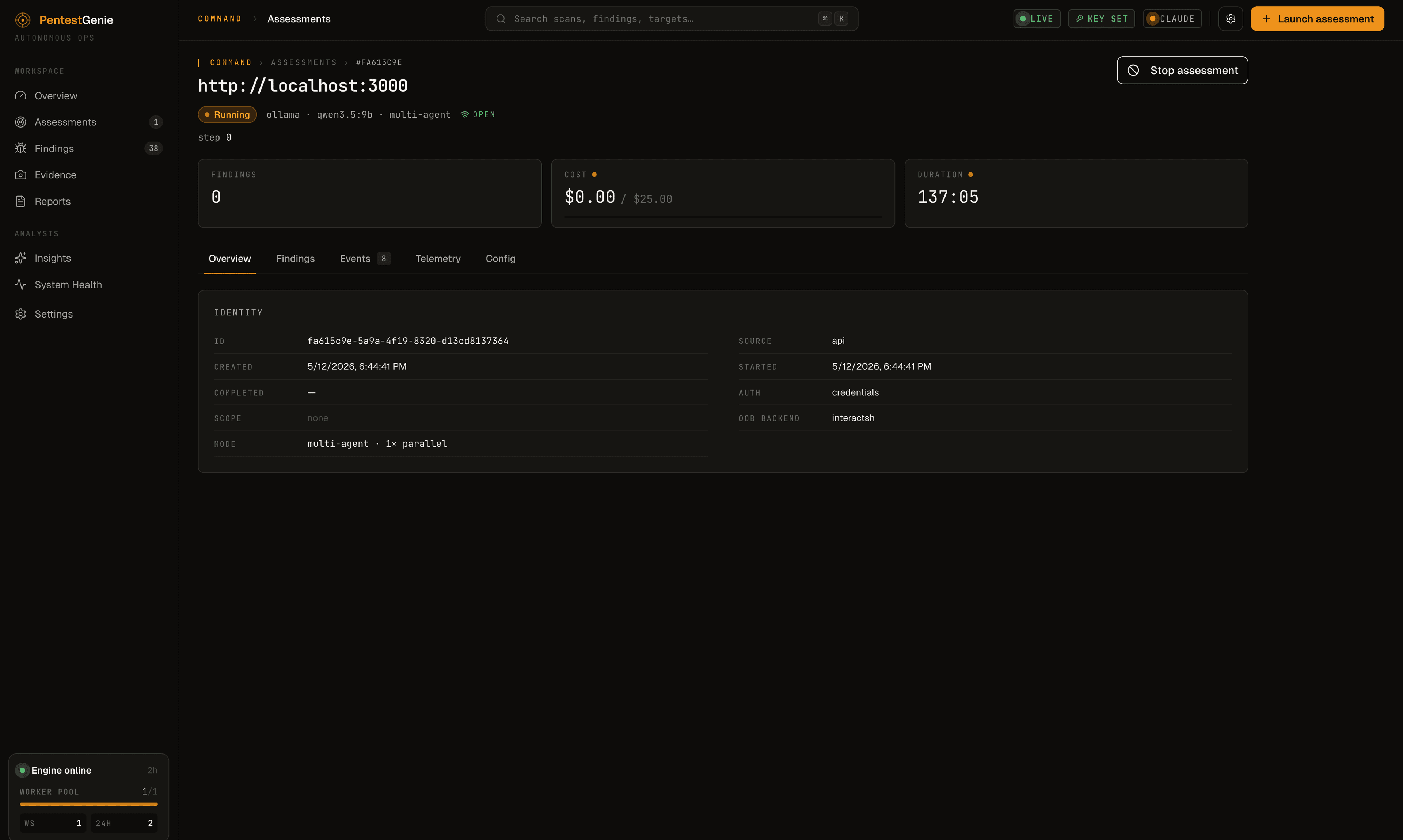Click the interactsh OOB backend value
Image resolution: width=1403 pixels, height=840 pixels.
pos(853,418)
